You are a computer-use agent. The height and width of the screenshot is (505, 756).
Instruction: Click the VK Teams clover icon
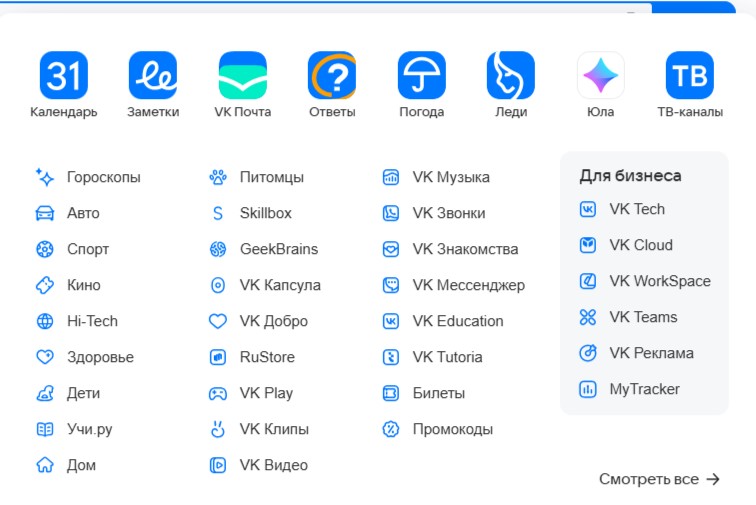pos(588,317)
